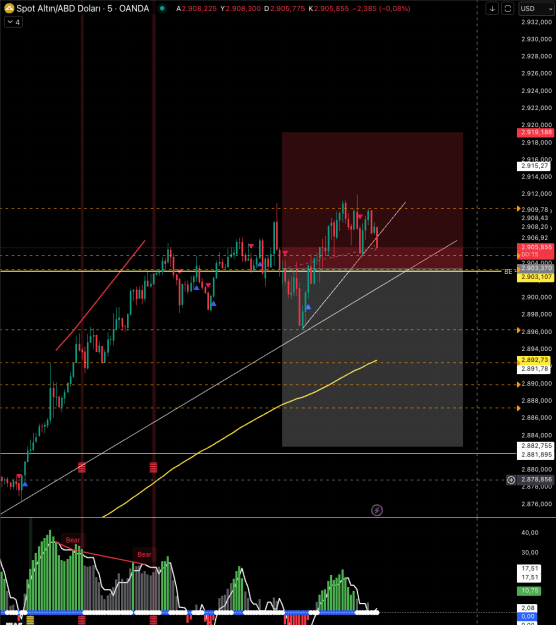The width and height of the screenshot is (556, 625).
Task: Click the blue 0,00 indicator value label
Action: pyautogui.click(x=528, y=616)
